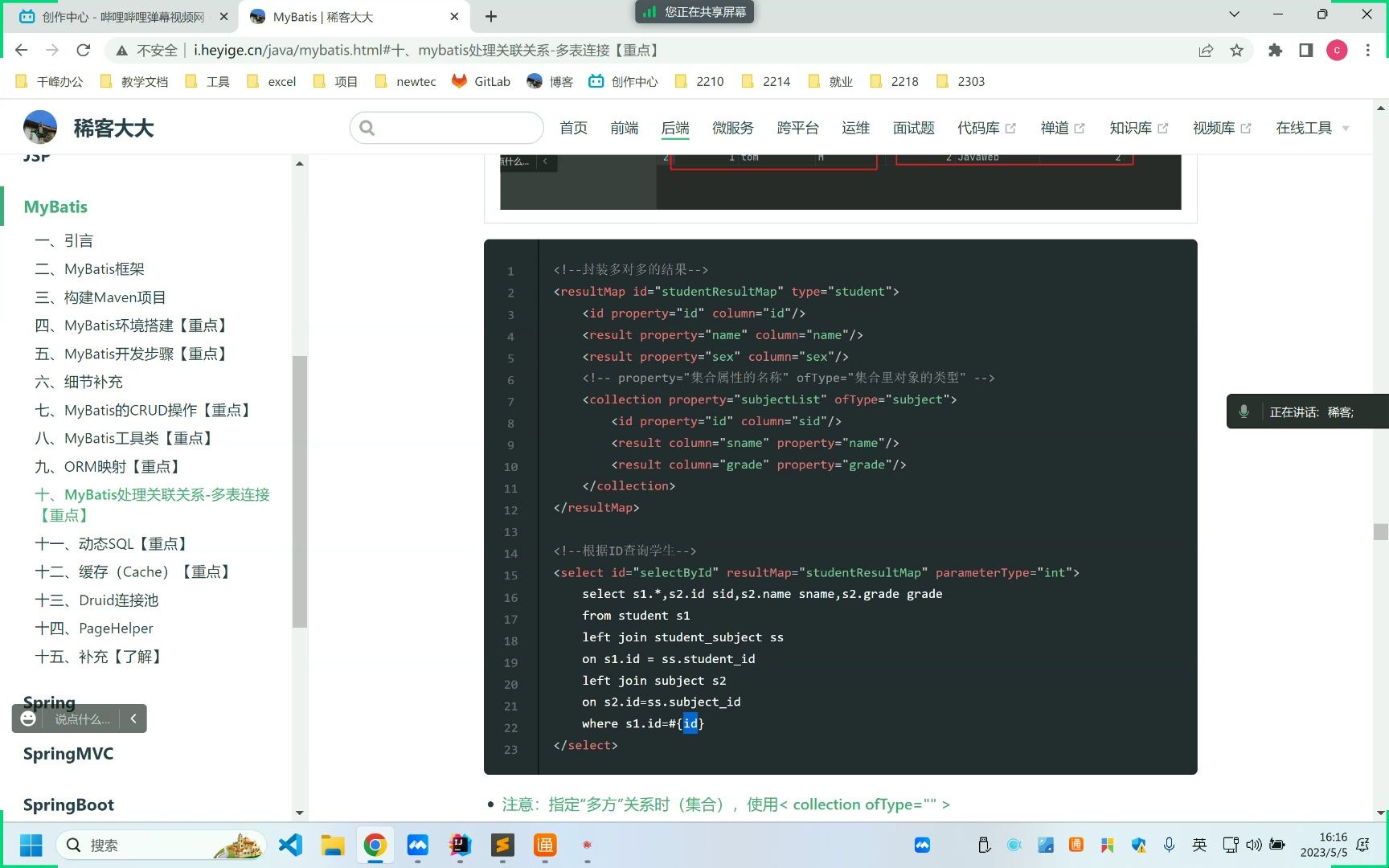Open the SpringMVC sidebar heading
Screen dimensions: 1389x868
tap(68, 753)
